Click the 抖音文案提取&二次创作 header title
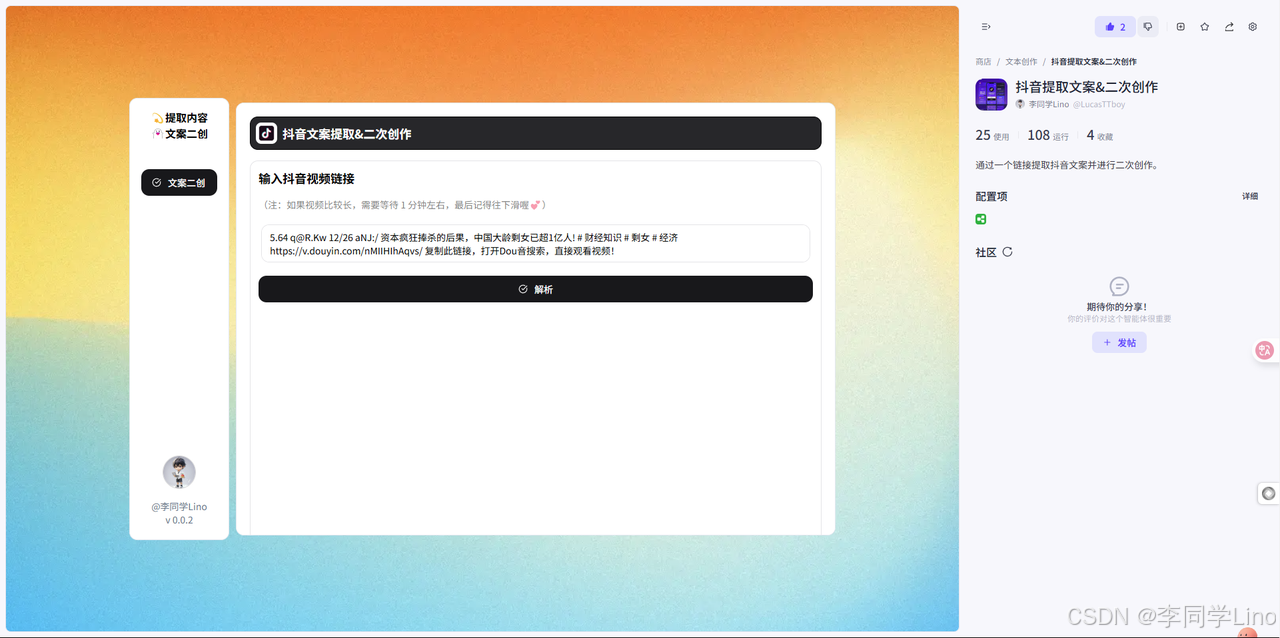Image resolution: width=1280 pixels, height=638 pixels. (346, 134)
